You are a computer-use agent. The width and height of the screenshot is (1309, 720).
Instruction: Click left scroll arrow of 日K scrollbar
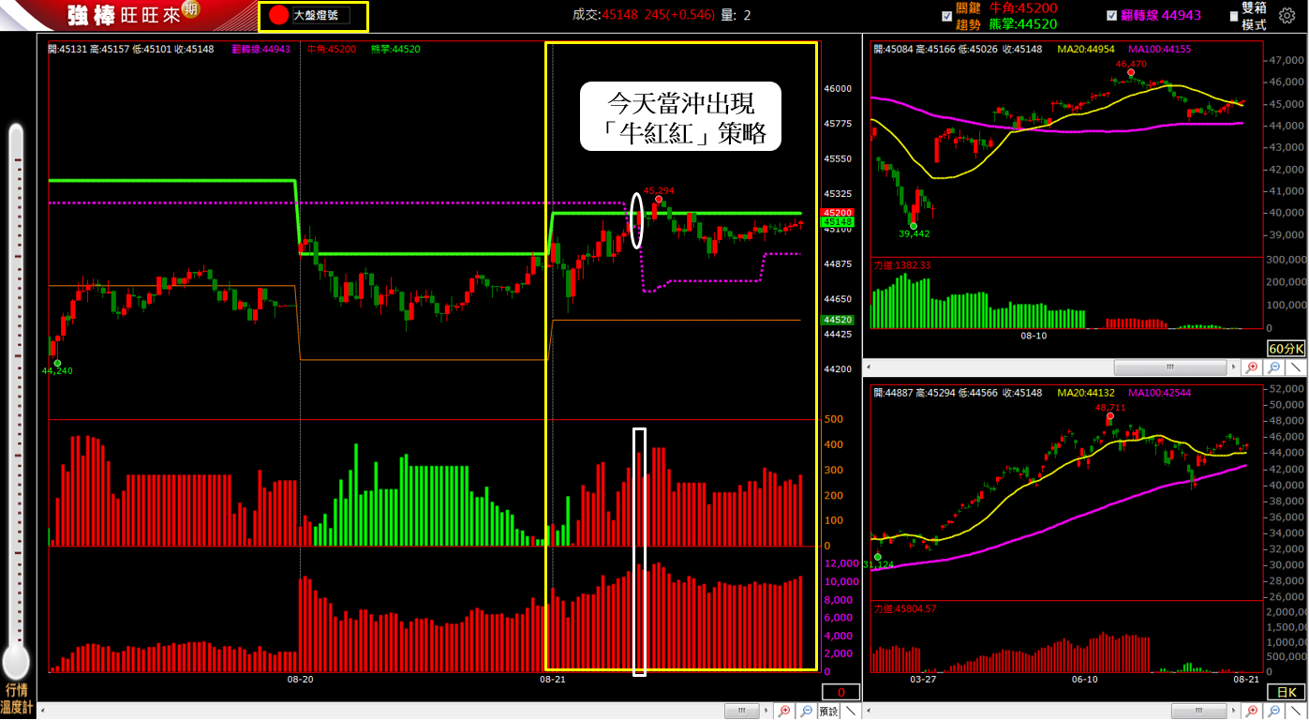[869, 711]
